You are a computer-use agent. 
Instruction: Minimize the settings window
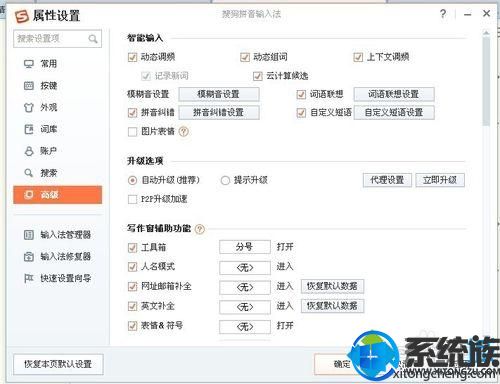[x=468, y=14]
